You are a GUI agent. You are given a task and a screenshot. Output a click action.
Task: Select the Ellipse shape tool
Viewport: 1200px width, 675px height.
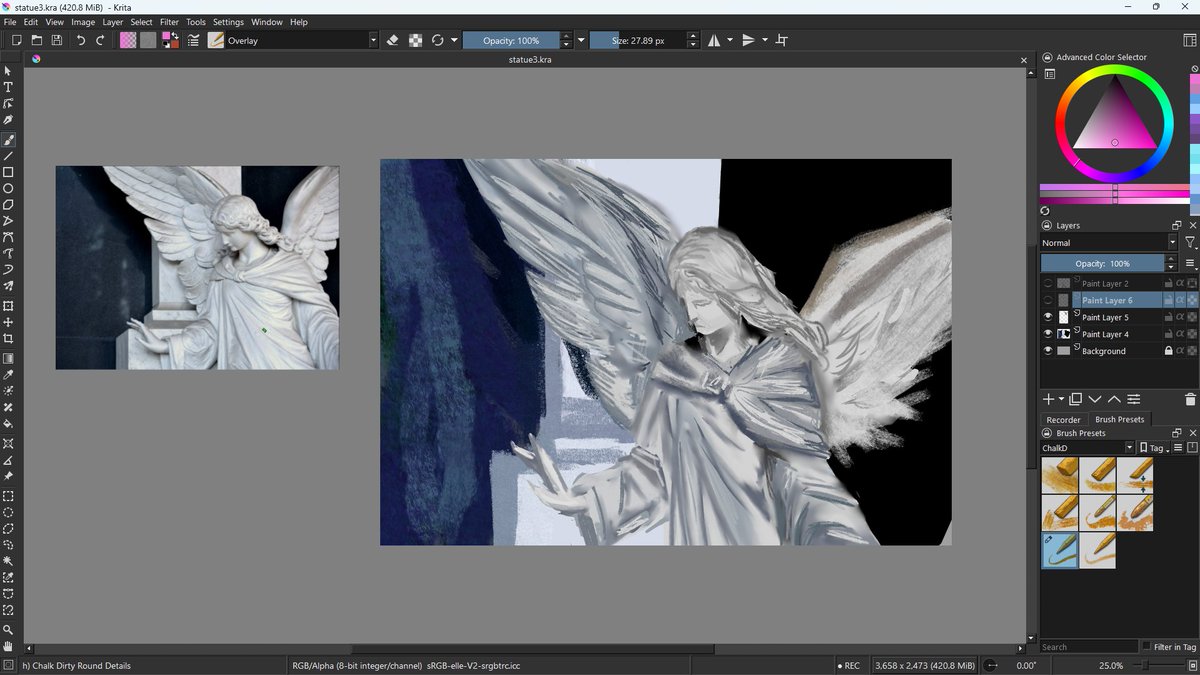point(8,188)
